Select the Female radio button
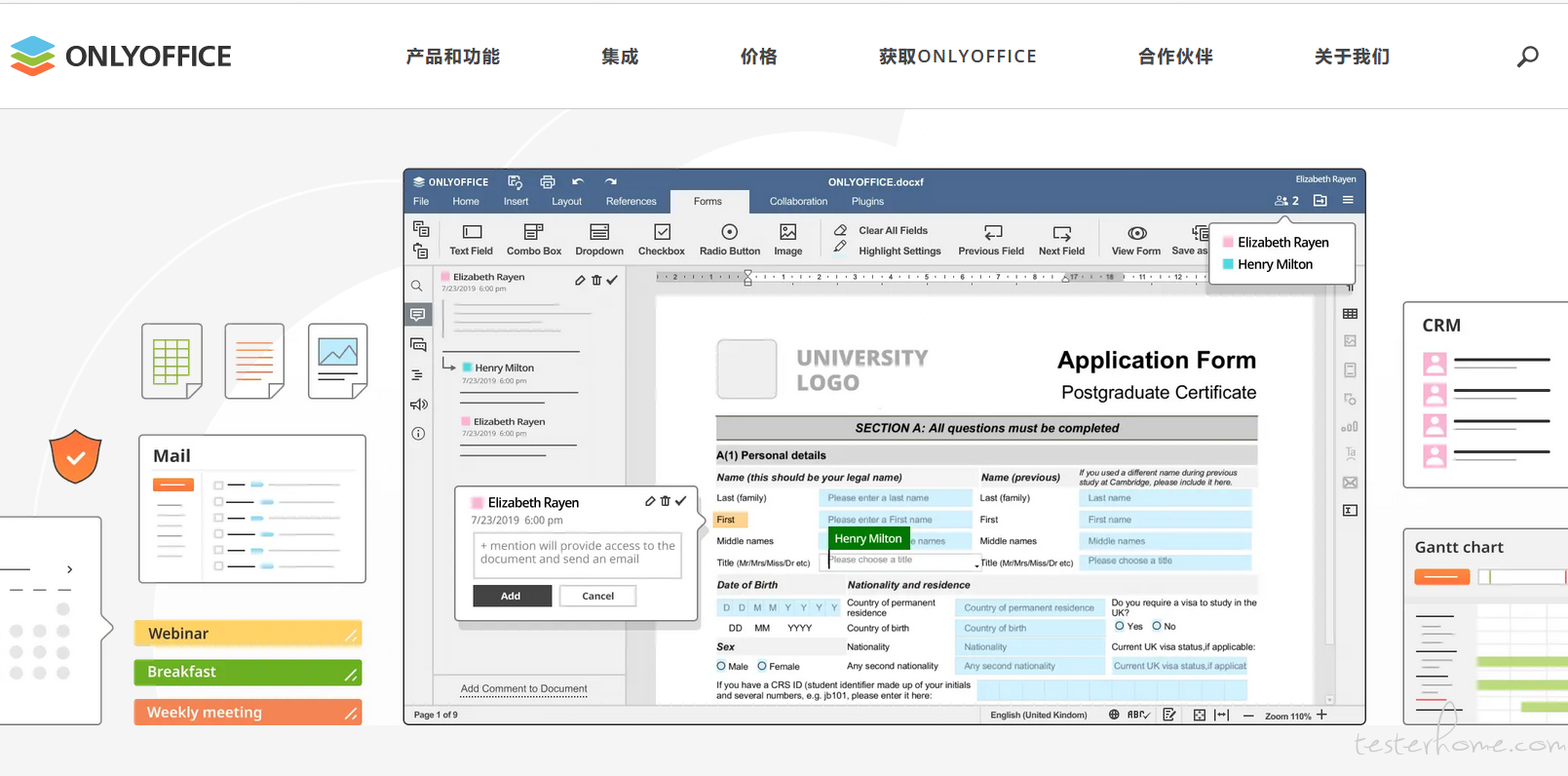The width and height of the screenshot is (1568, 776). point(762,667)
